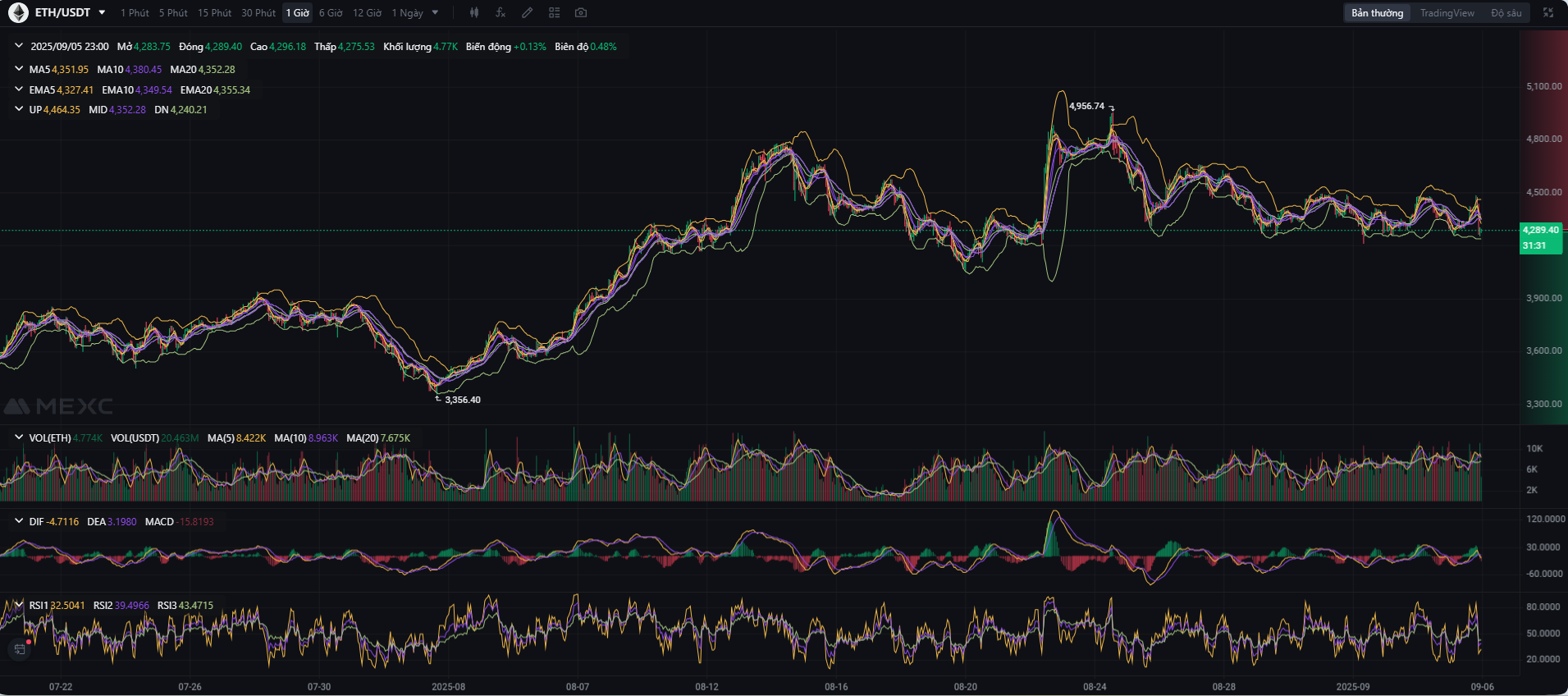Select the 30 Phút timeframe
The height and width of the screenshot is (696, 1568).
click(258, 13)
